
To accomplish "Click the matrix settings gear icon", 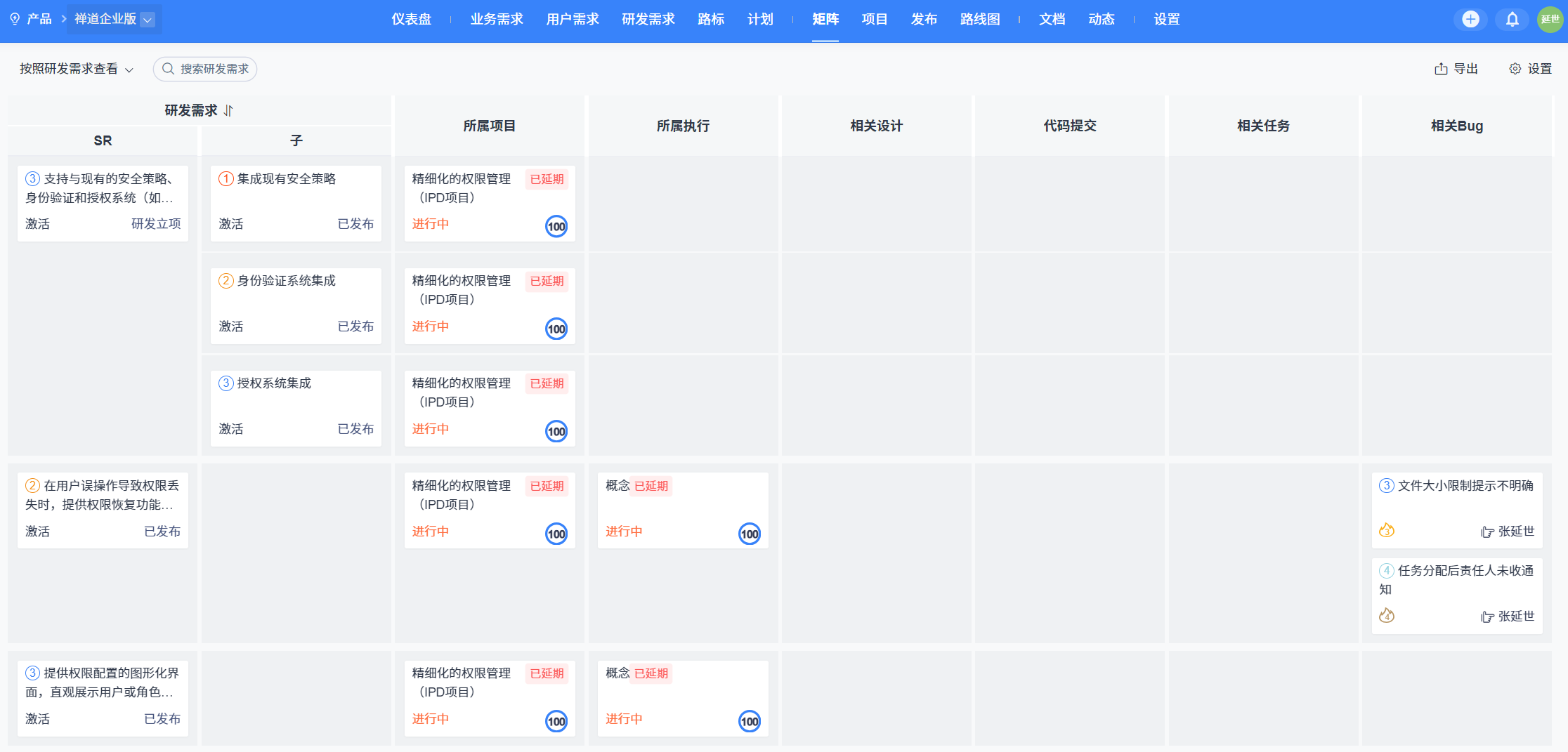I will 1515,69.
